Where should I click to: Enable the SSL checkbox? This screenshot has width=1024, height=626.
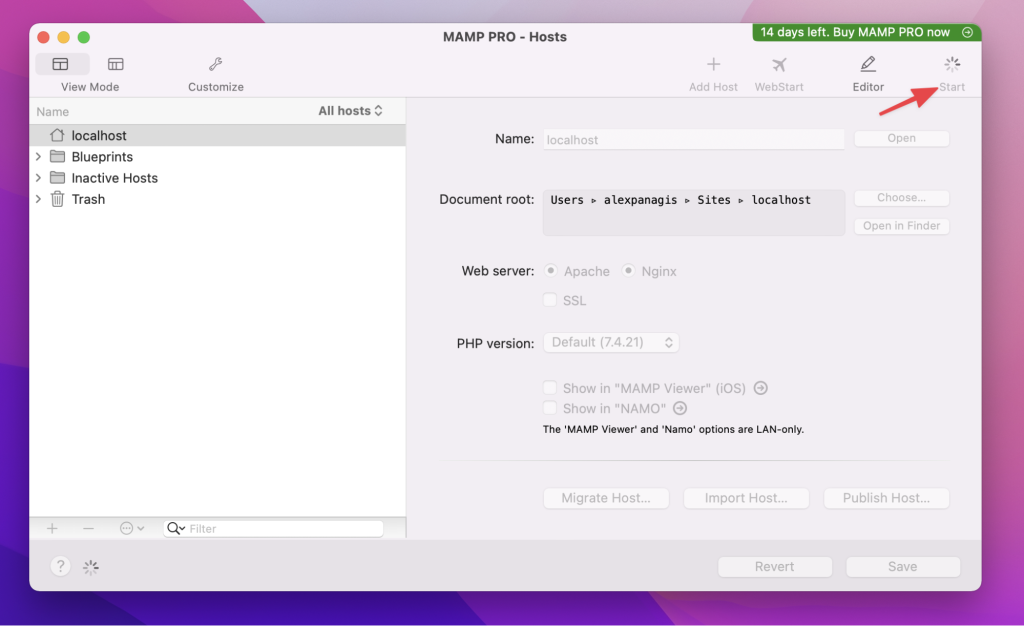pyautogui.click(x=550, y=300)
